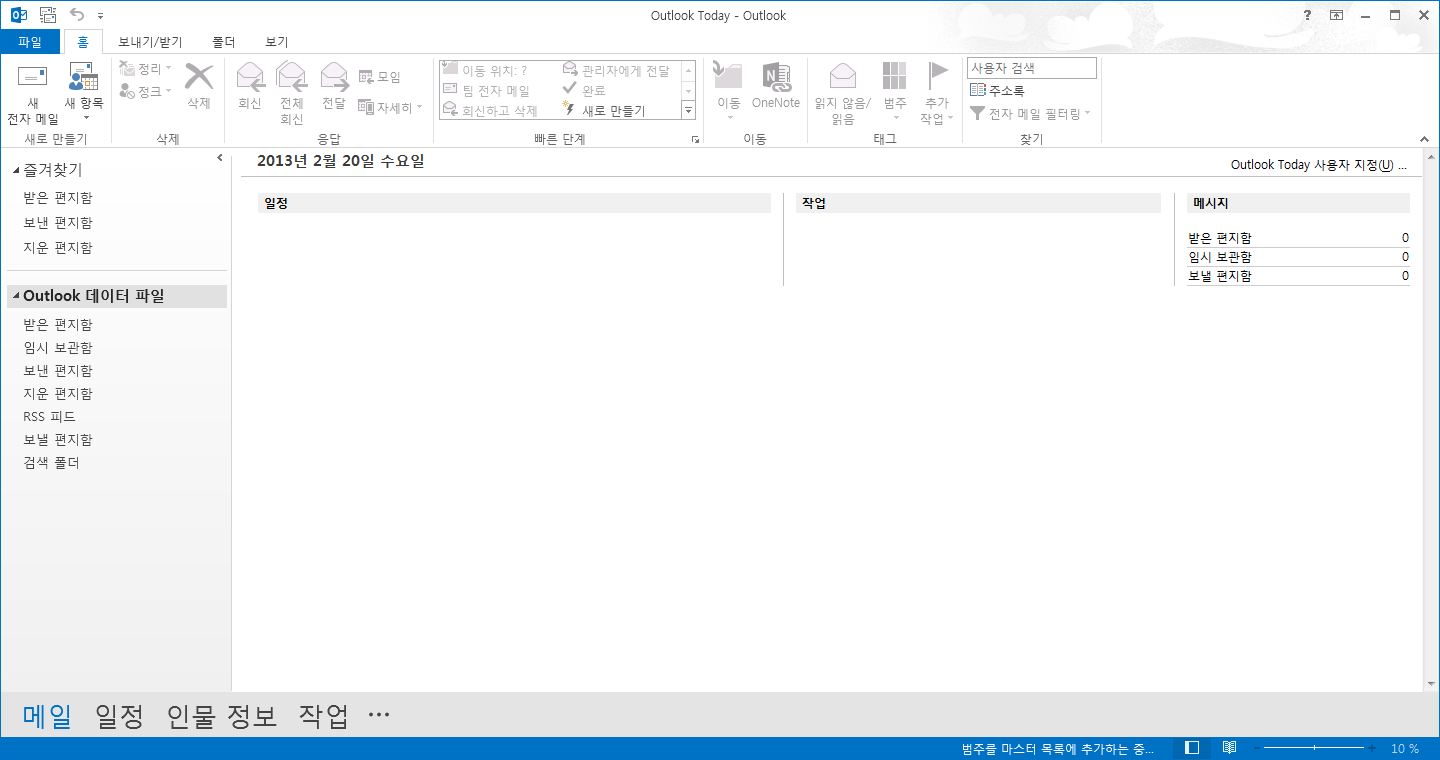Click the 10 % zoom level
This screenshot has width=1440, height=760.
click(1405, 748)
